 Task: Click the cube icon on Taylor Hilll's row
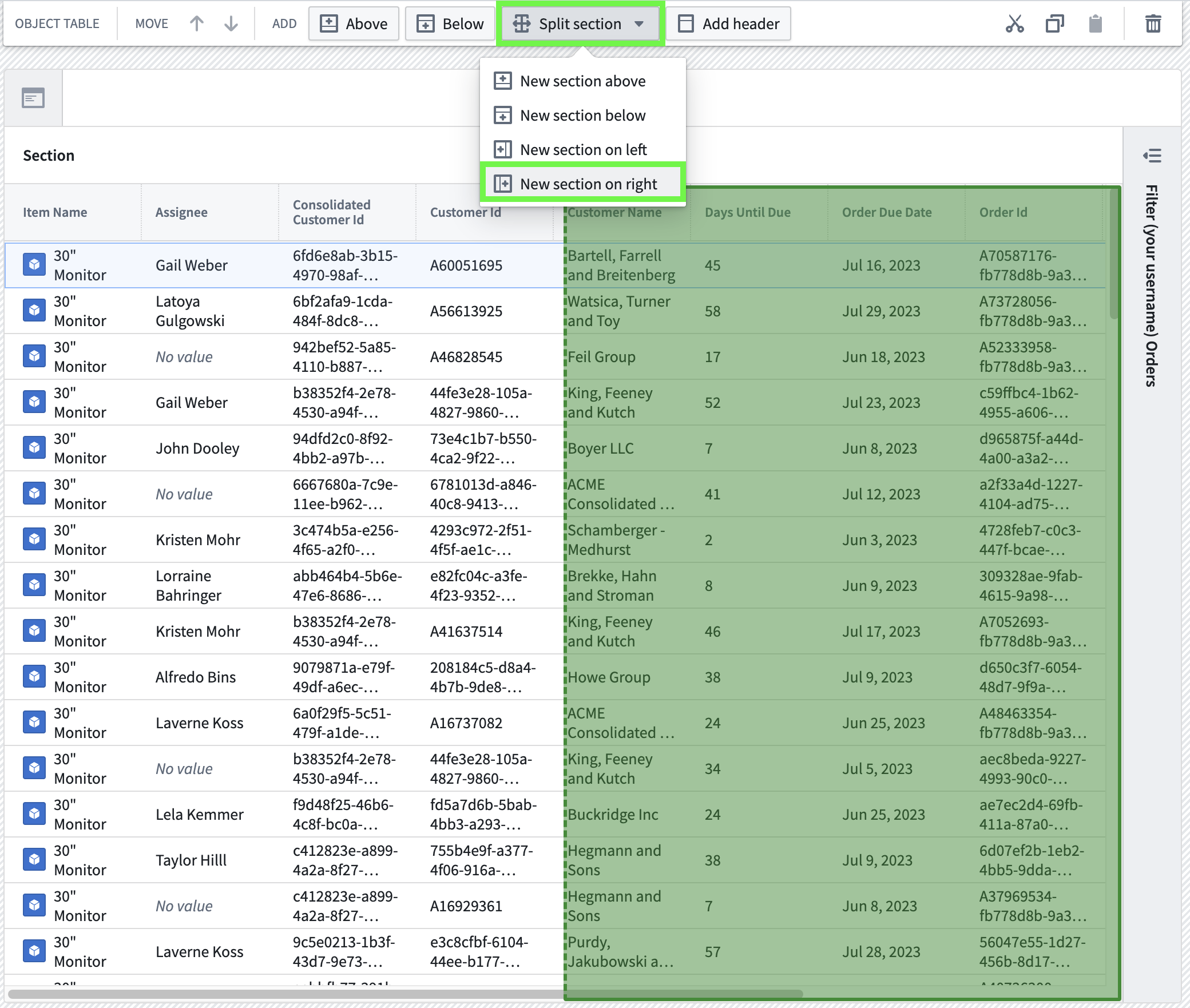(x=34, y=860)
